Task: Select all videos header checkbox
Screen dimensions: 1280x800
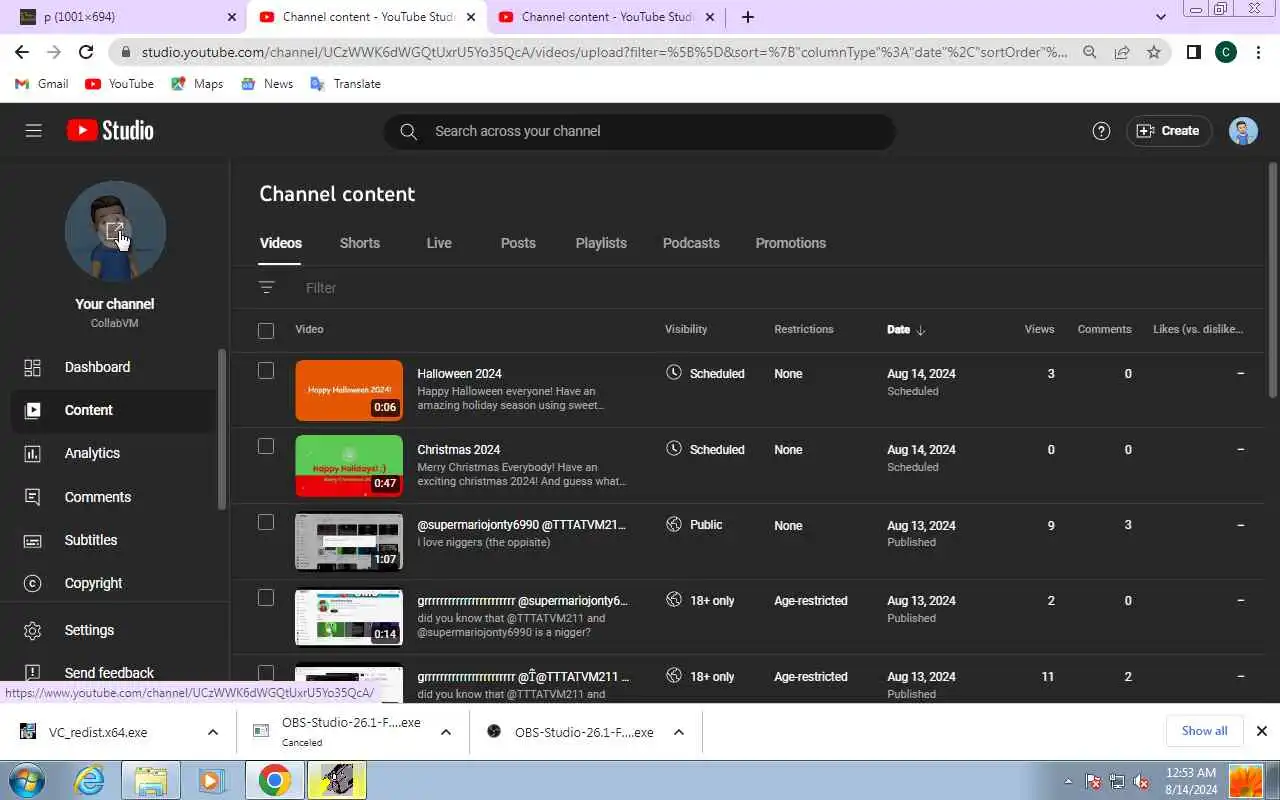Action: point(266,330)
